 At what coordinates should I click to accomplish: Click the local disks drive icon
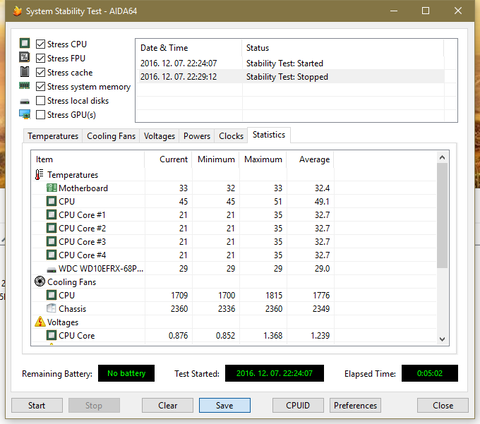pyautogui.click(x=25, y=101)
